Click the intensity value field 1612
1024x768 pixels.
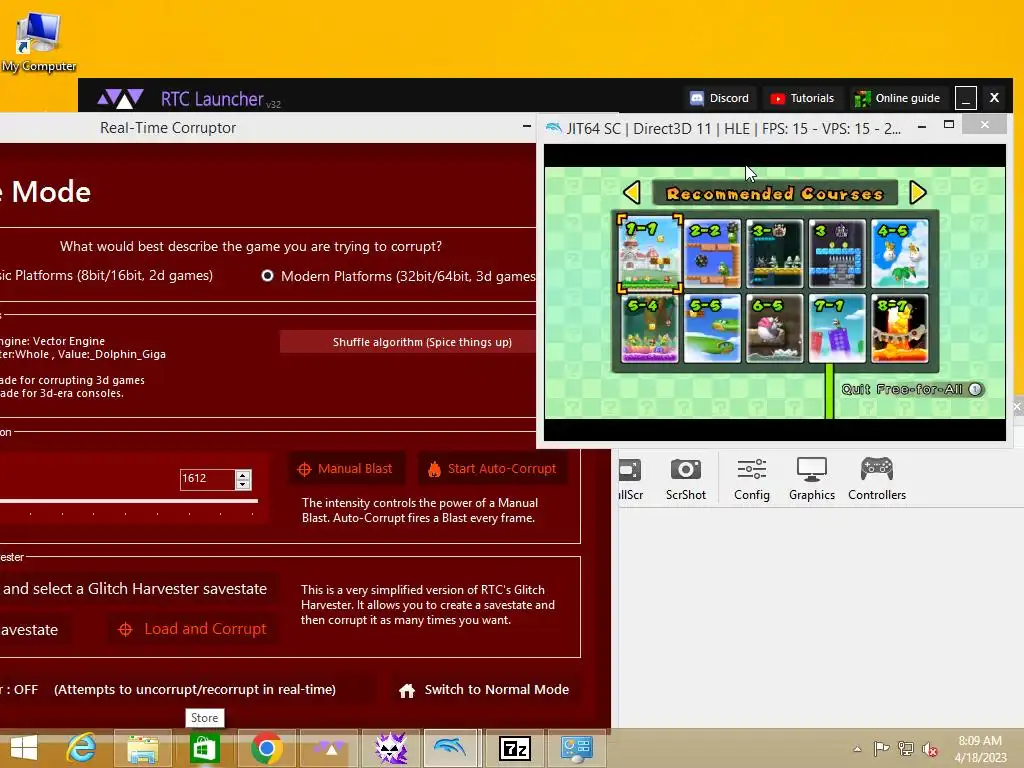pyautogui.click(x=207, y=479)
